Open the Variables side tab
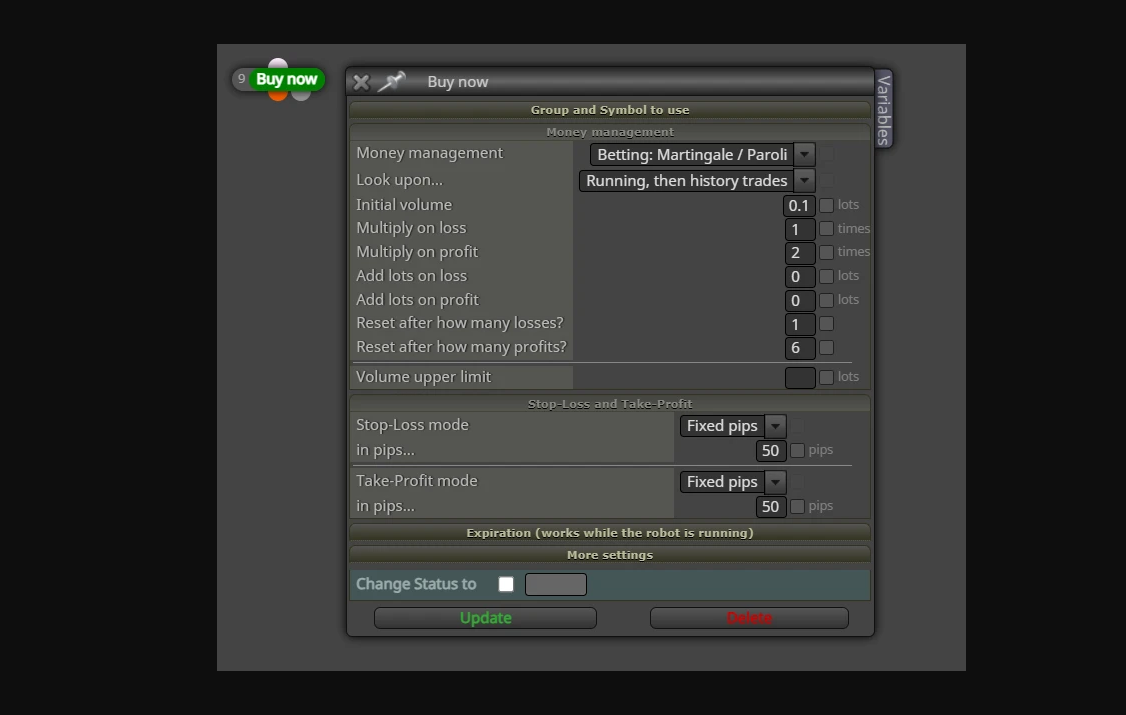 point(884,108)
